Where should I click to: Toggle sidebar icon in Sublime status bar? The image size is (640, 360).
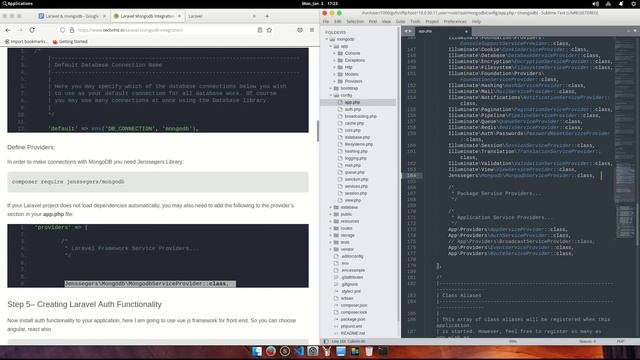[x=325, y=341]
